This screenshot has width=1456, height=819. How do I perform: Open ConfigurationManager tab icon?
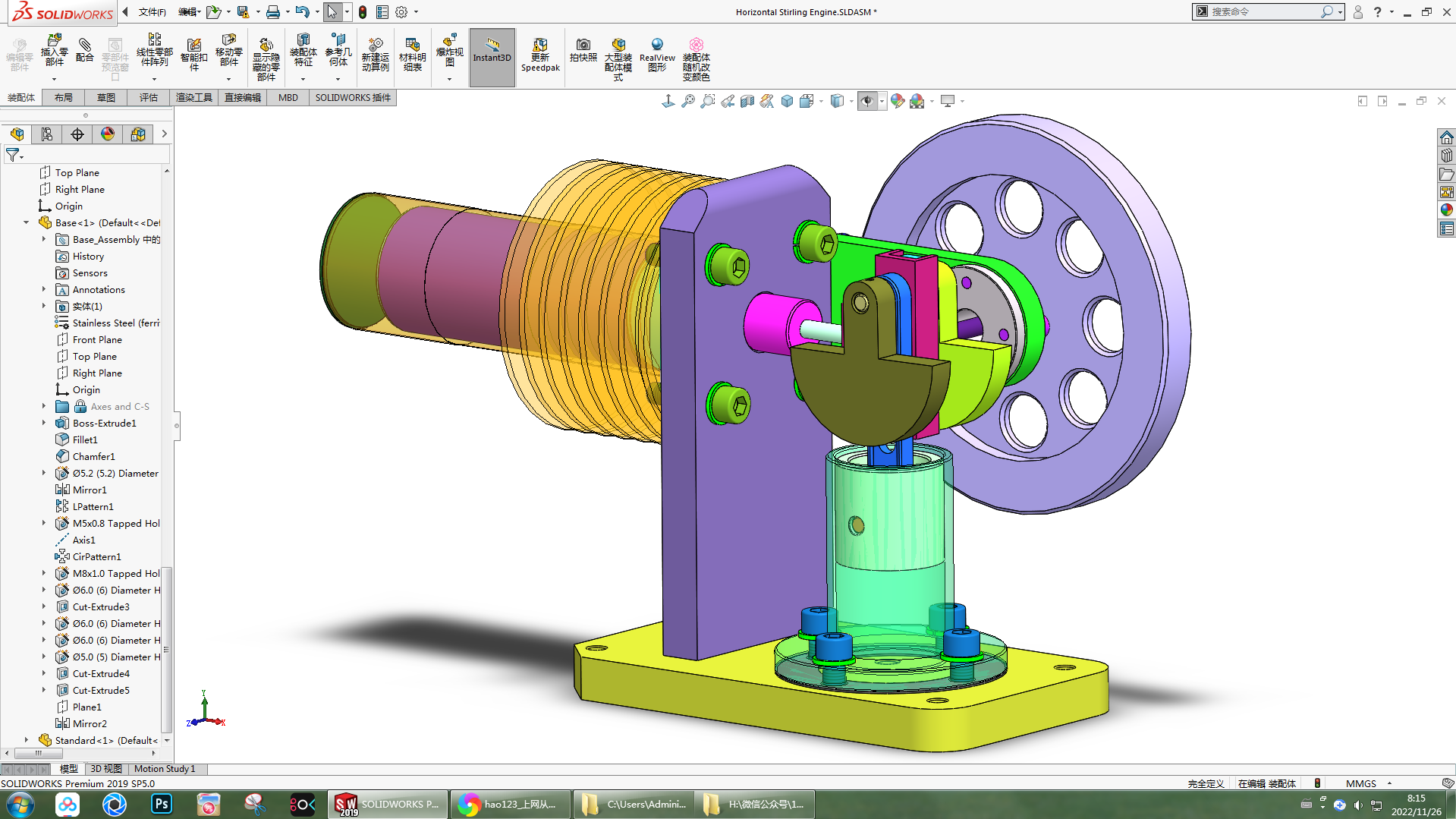tap(47, 134)
